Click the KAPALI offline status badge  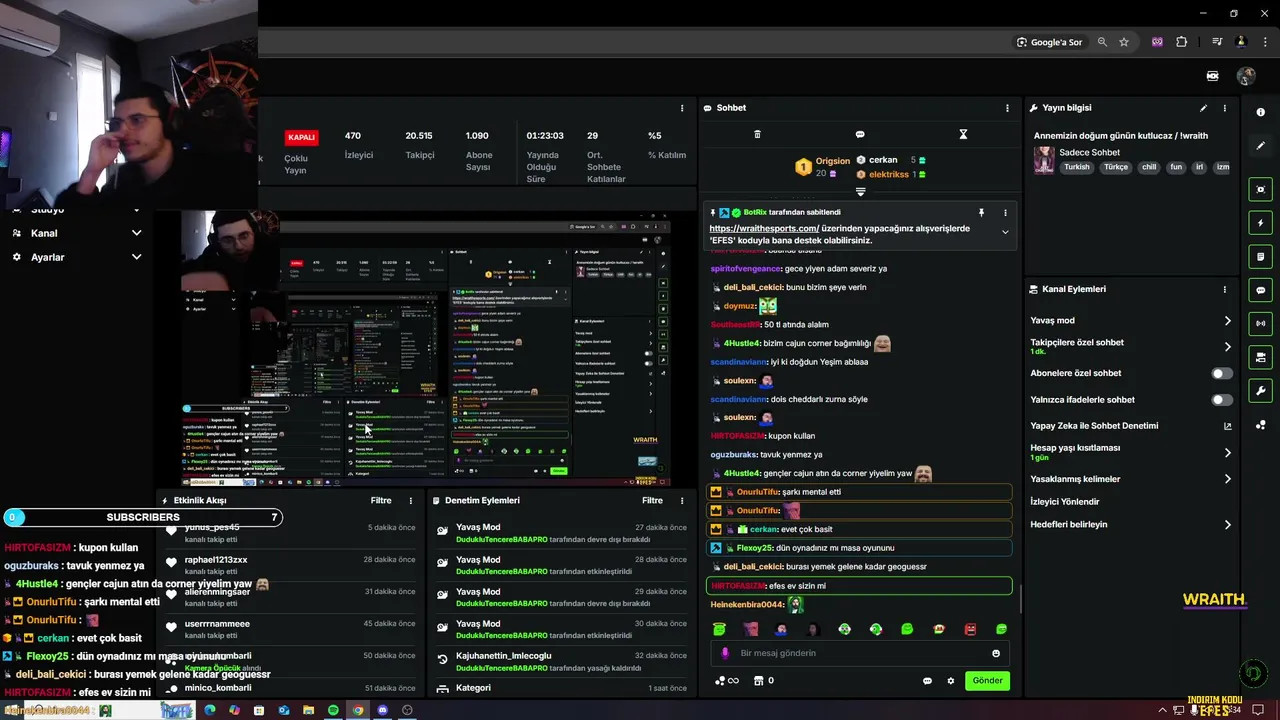pos(301,137)
